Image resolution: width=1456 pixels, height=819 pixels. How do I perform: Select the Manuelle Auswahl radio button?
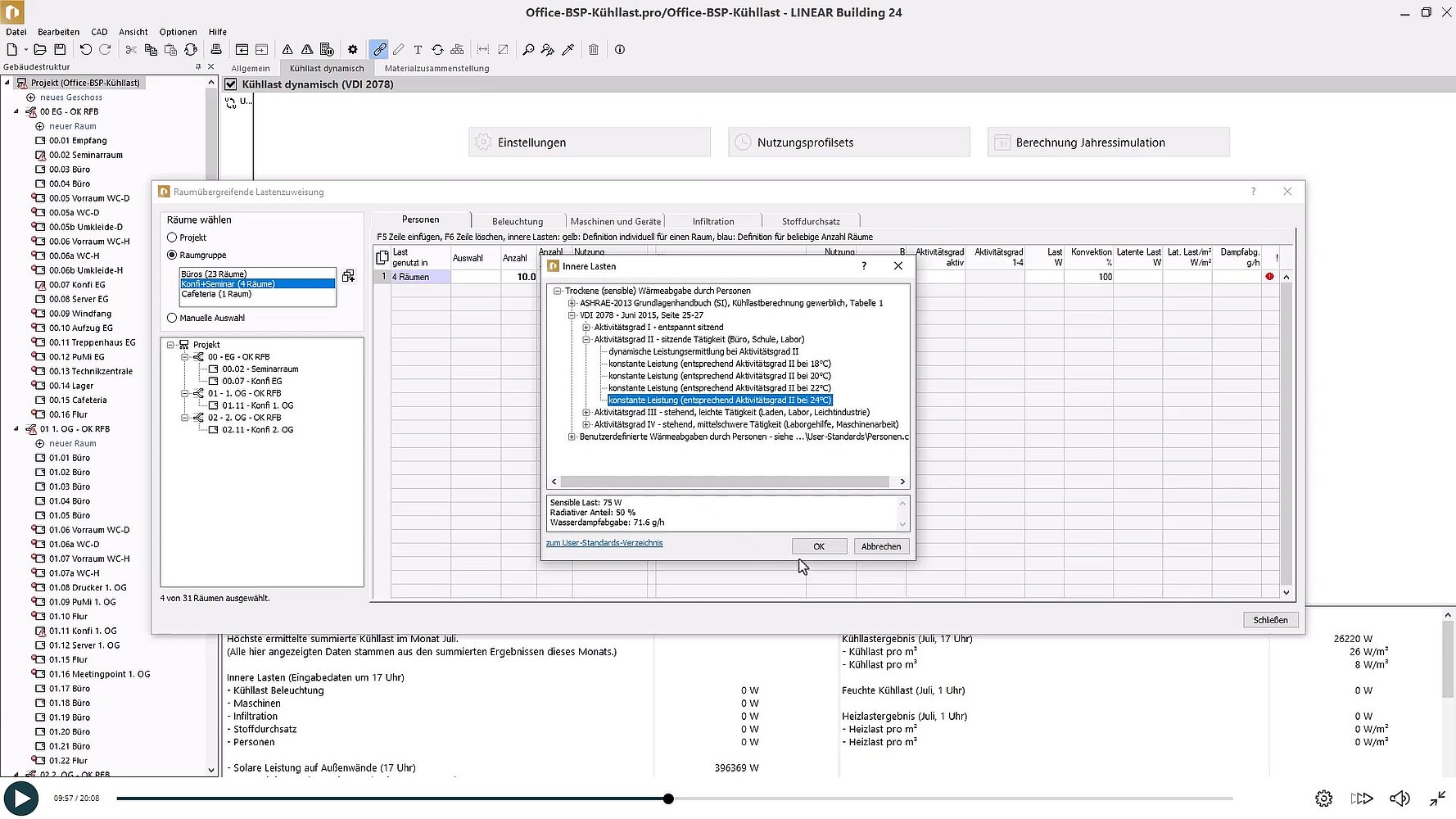click(172, 318)
